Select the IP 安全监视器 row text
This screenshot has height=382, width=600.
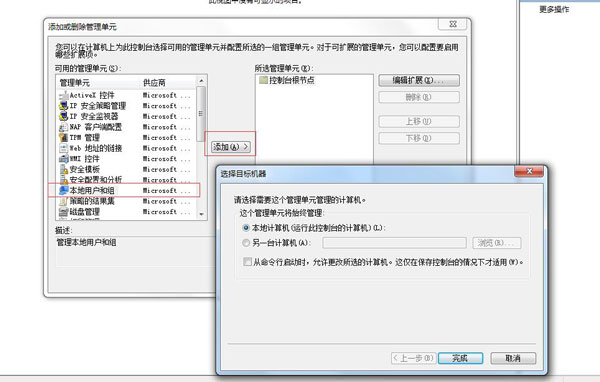tap(94, 116)
